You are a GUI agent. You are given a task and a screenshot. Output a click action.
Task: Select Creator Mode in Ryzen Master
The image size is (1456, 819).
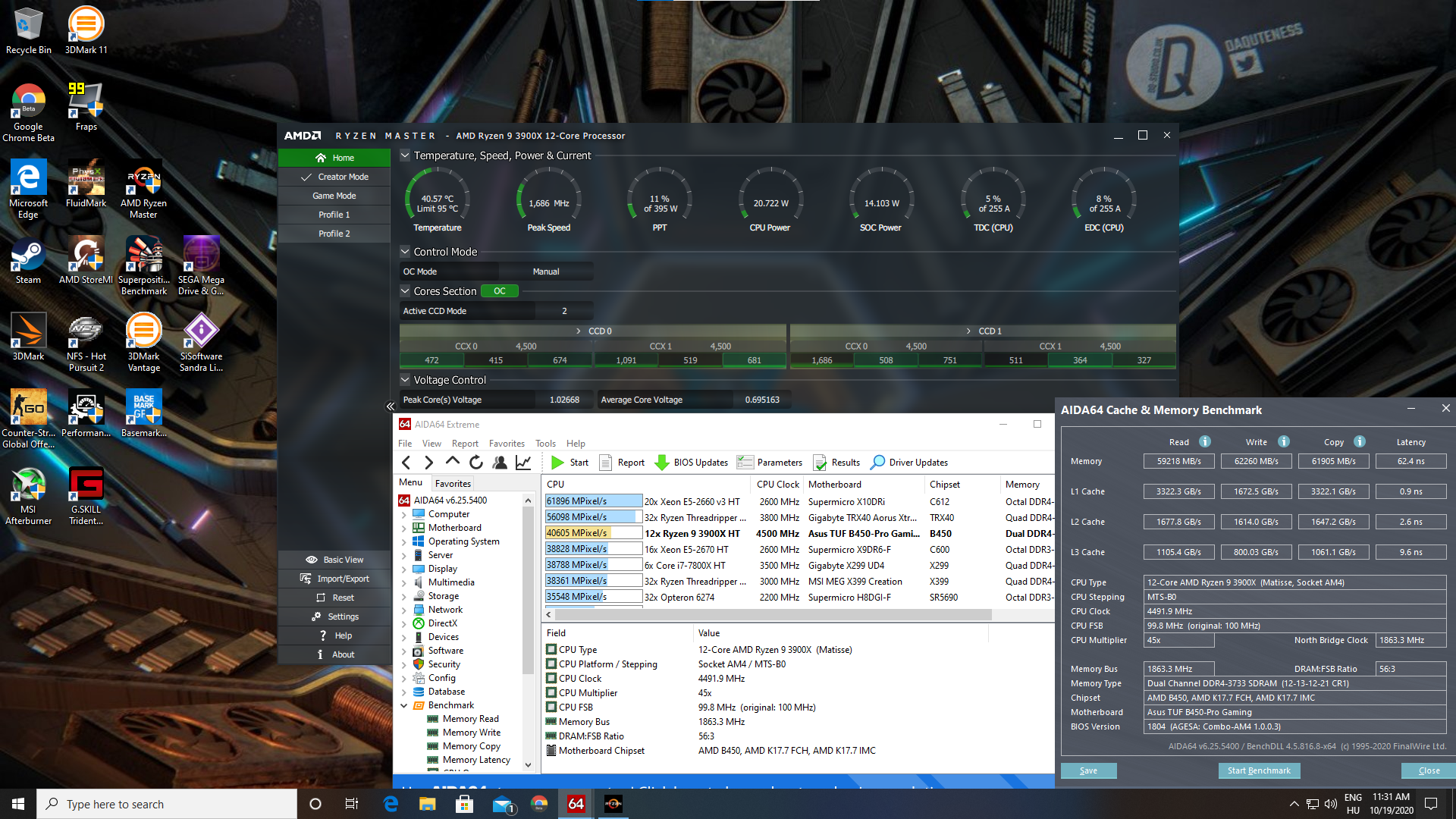[x=334, y=177]
